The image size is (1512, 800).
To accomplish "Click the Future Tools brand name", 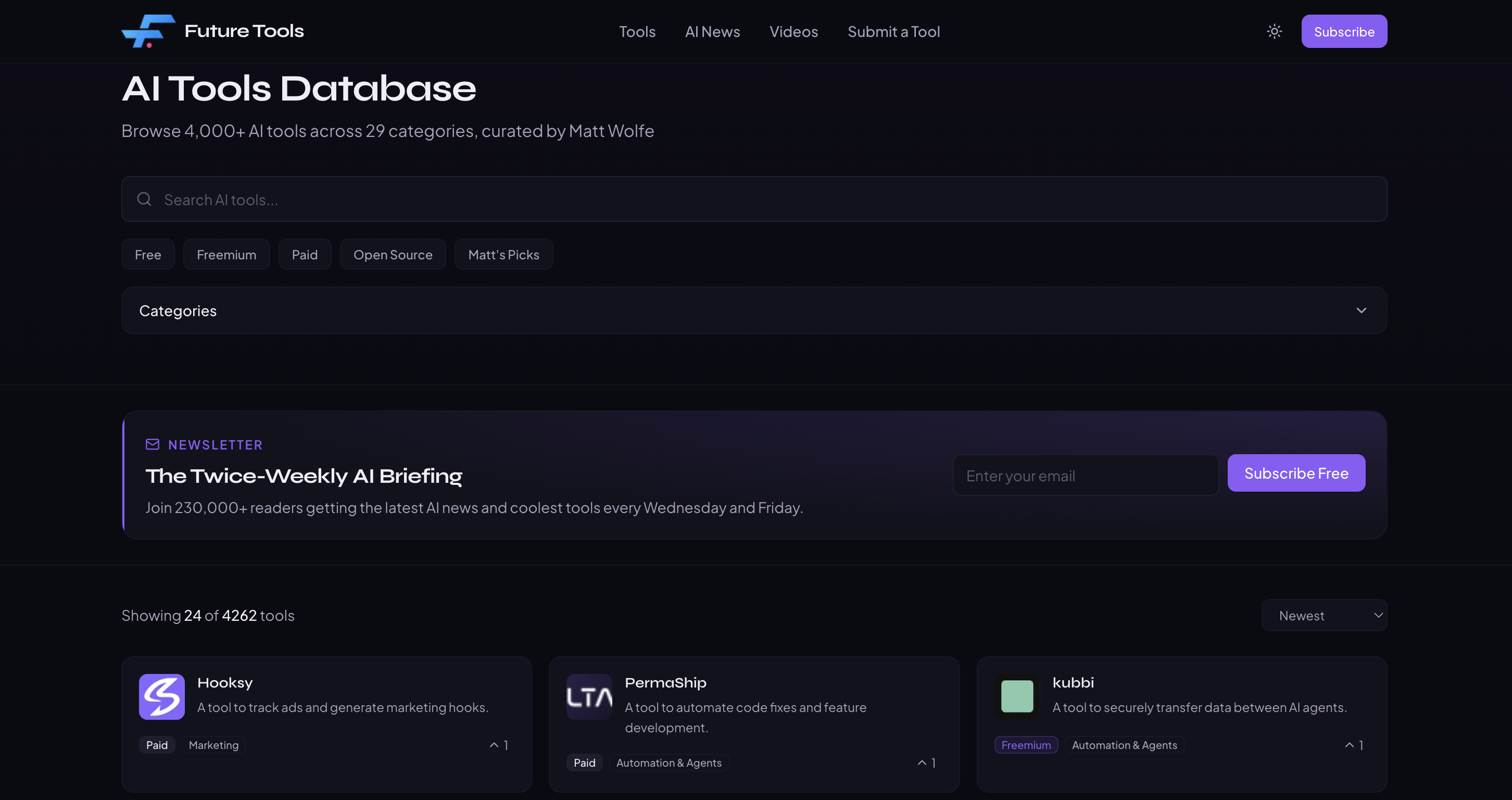I will (244, 31).
